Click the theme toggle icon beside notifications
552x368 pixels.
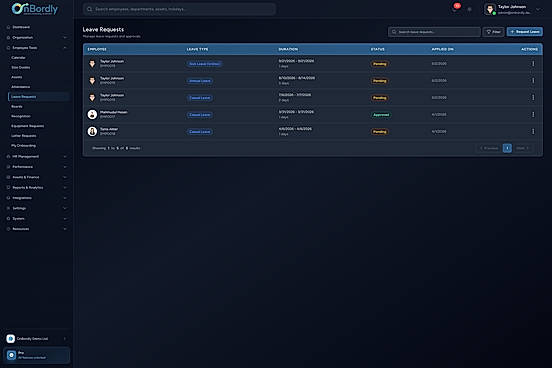coord(469,9)
